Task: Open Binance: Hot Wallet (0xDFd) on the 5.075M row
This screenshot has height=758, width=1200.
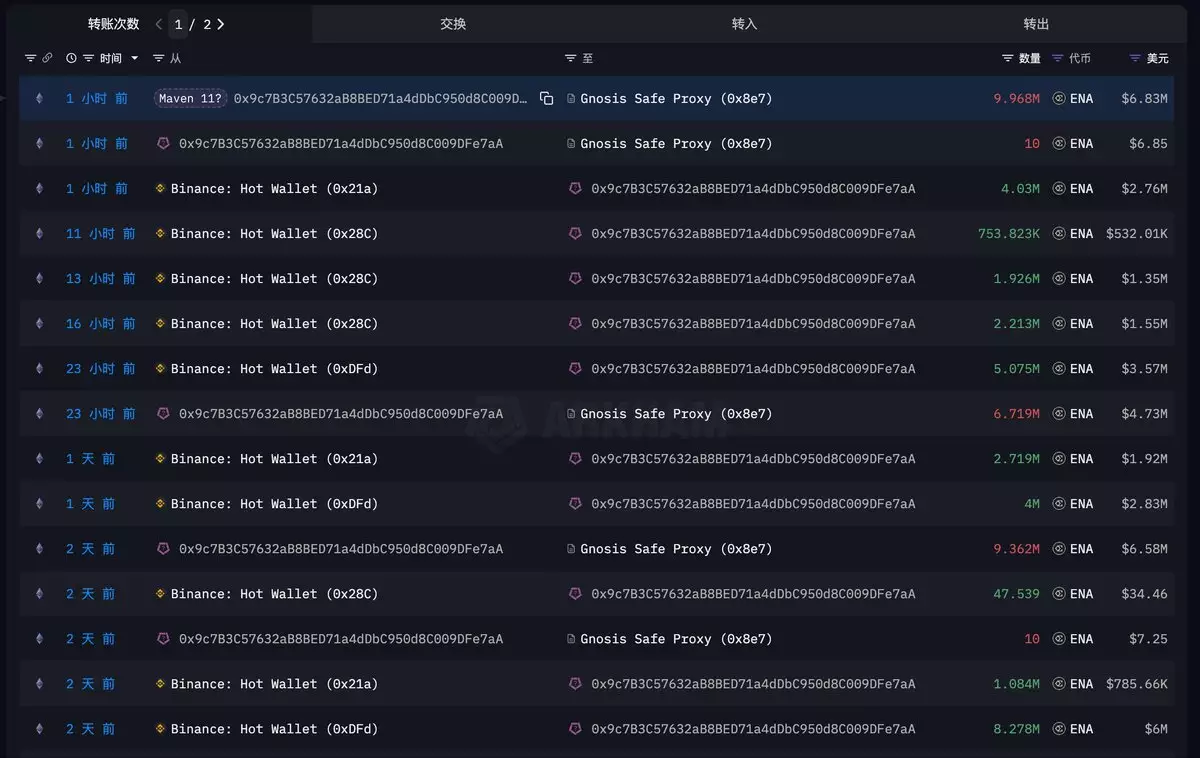Action: (274, 368)
